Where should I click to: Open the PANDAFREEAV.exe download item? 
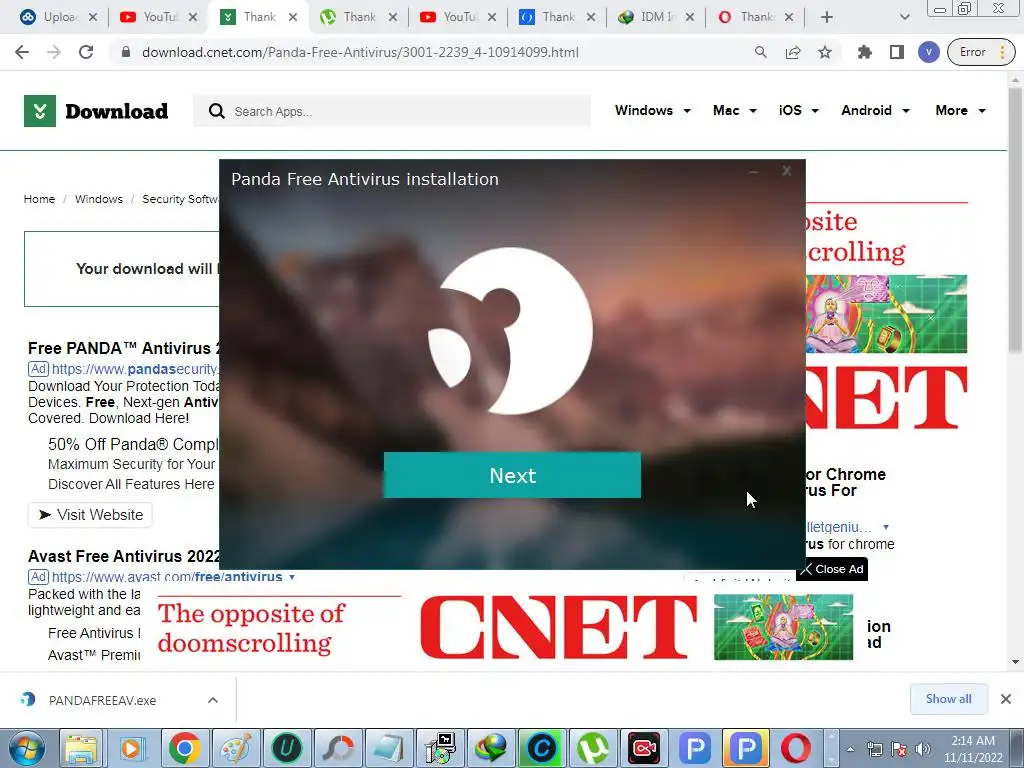103,700
